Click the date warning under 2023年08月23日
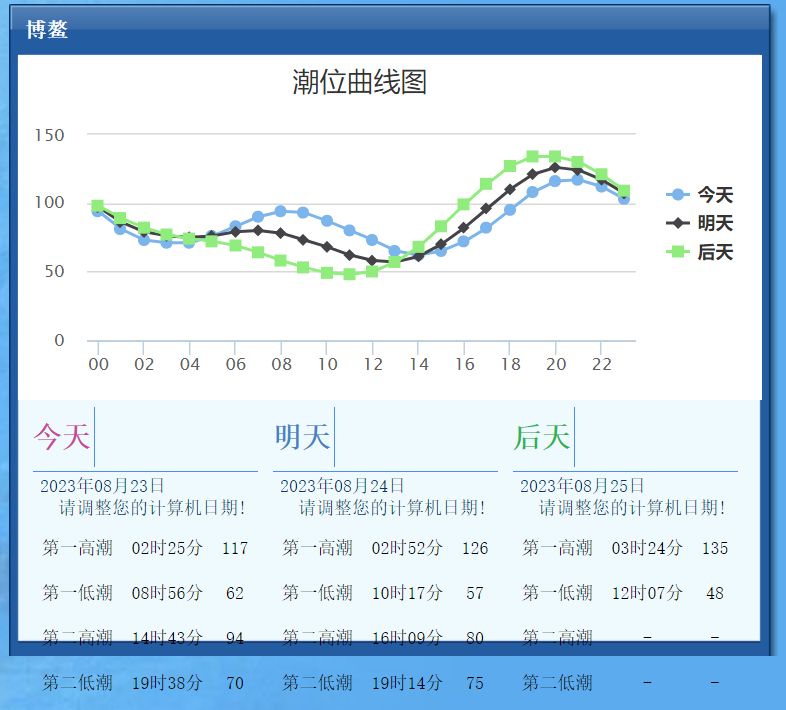 [x=152, y=507]
